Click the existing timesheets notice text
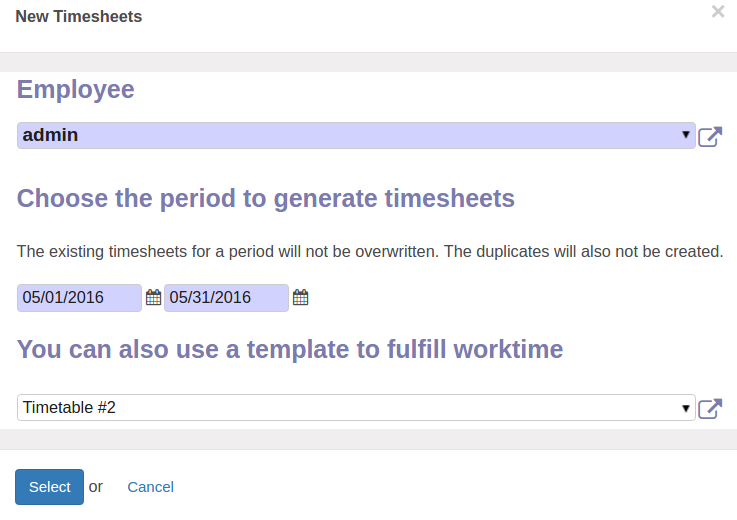The width and height of the screenshot is (737, 520). click(370, 251)
